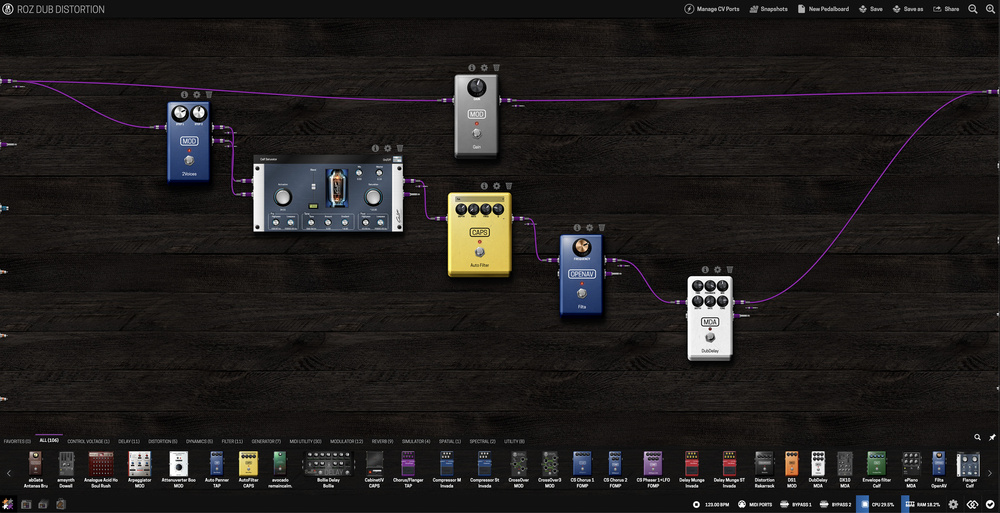Open Manage CV Ports

click(x=712, y=9)
